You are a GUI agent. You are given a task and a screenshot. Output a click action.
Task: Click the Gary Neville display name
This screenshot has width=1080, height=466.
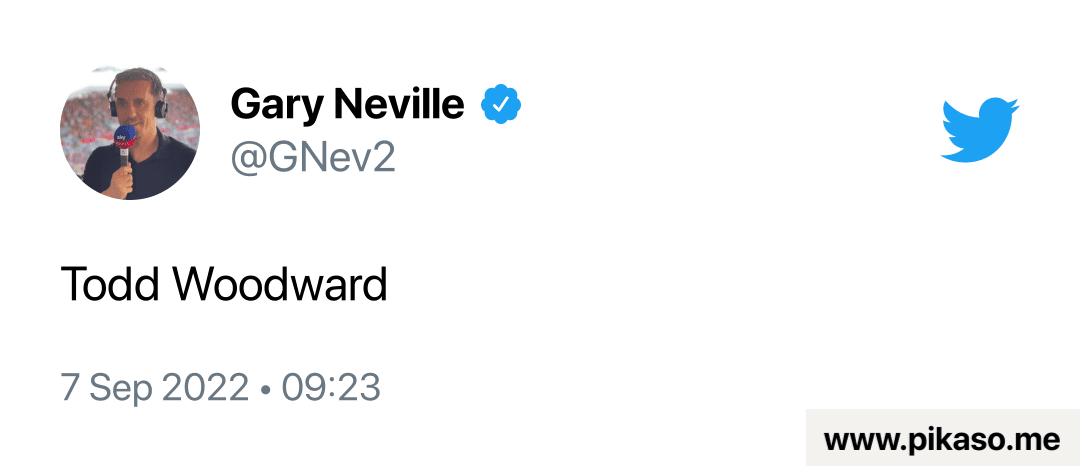click(x=347, y=103)
